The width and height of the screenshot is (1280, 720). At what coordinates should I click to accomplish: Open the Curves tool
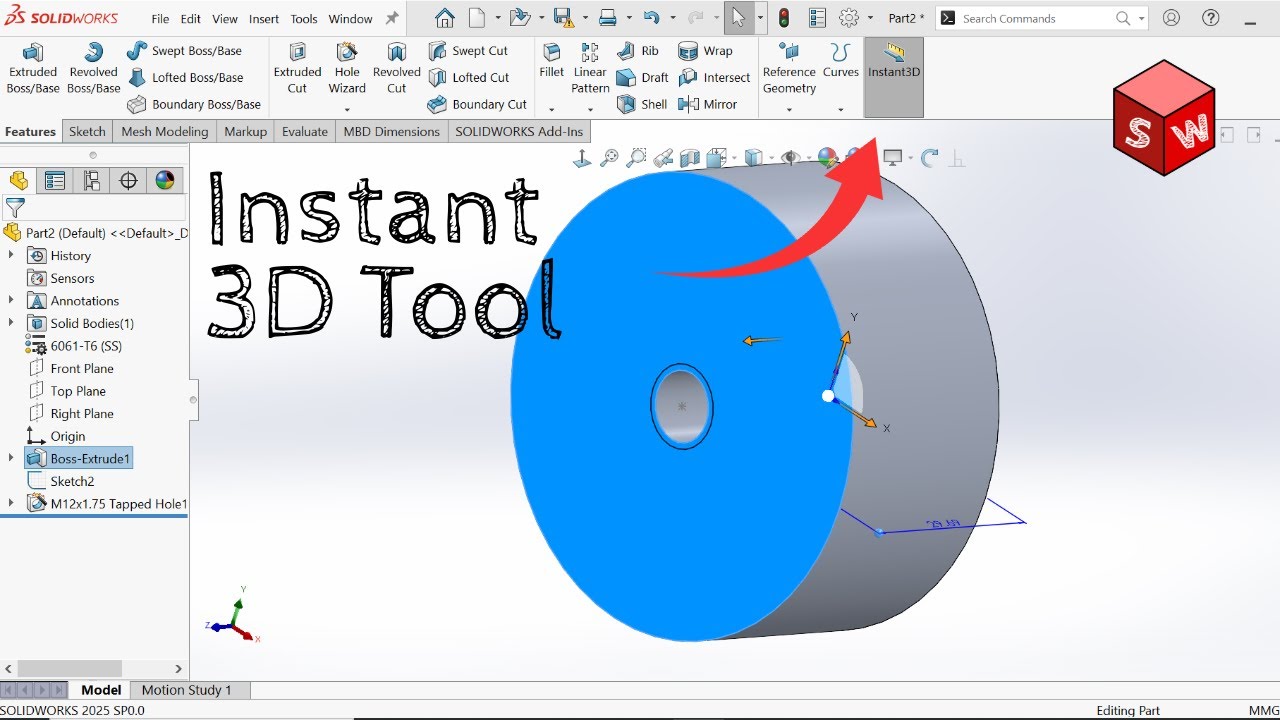coord(840,60)
